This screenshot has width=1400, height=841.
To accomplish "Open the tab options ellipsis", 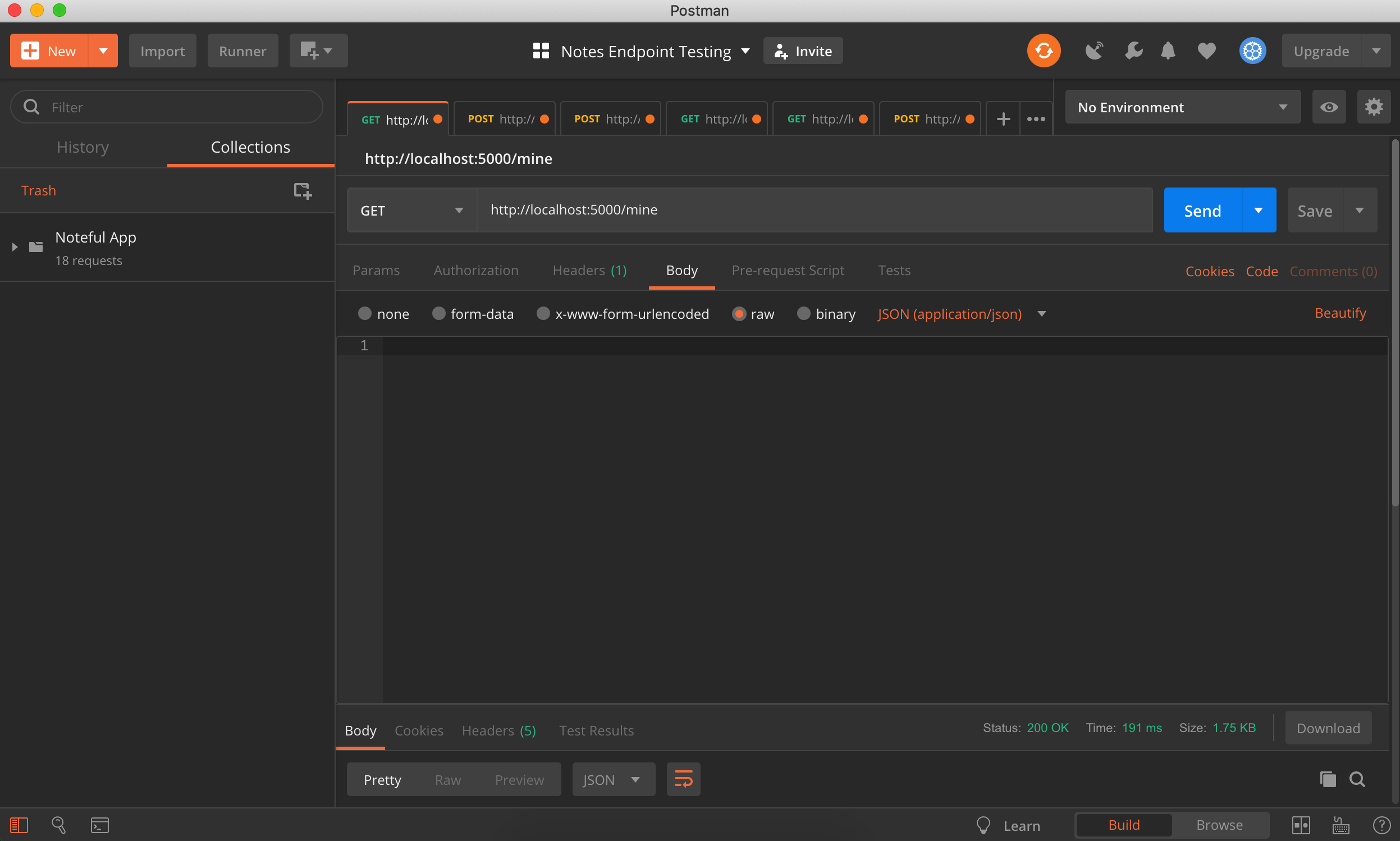I will [1036, 119].
